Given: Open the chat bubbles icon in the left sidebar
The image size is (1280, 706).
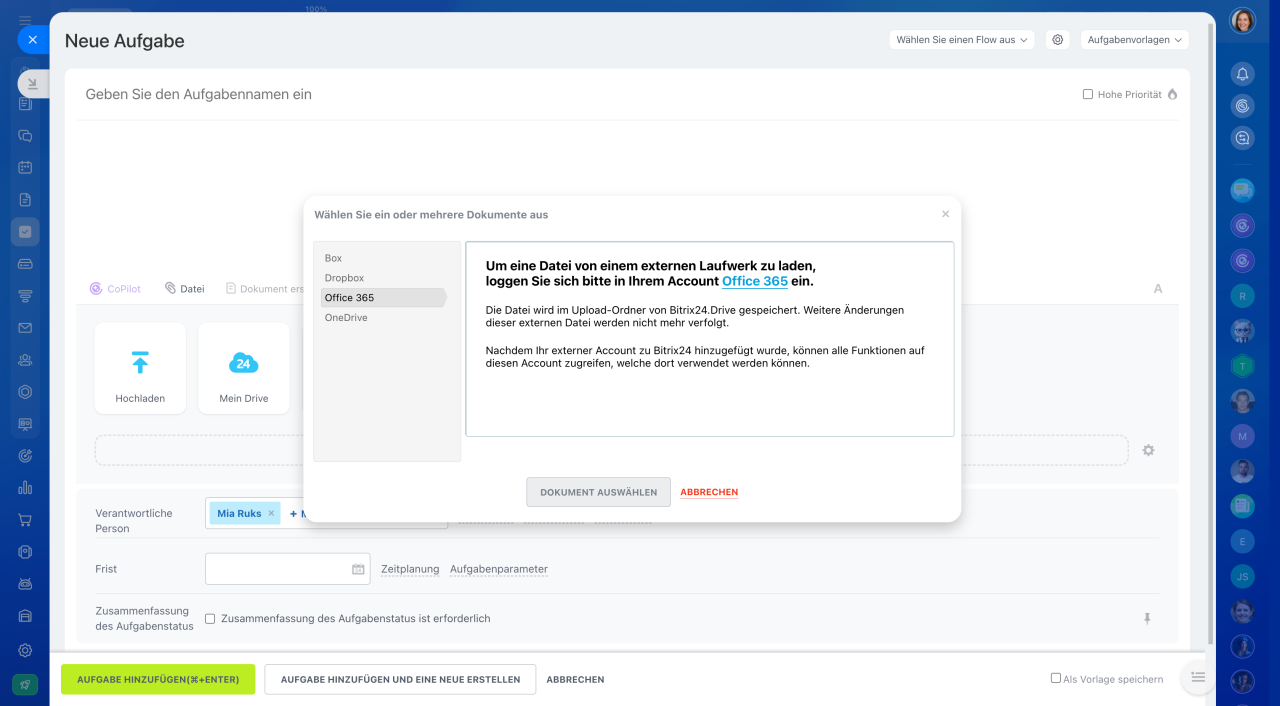Looking at the screenshot, I should pyautogui.click(x=25, y=135).
